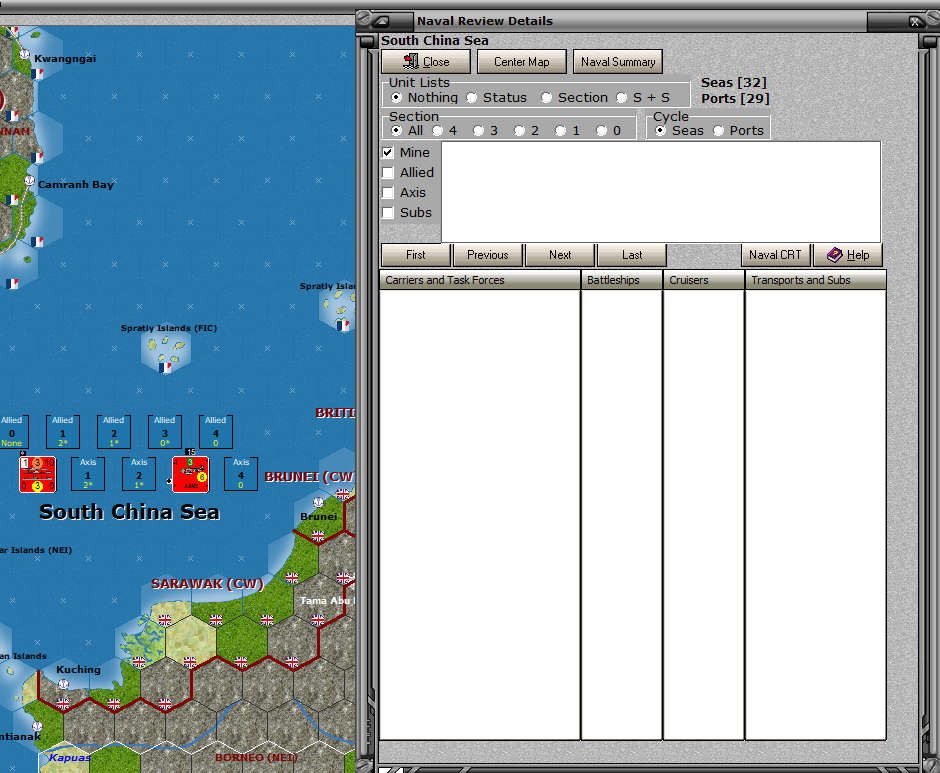940x773 pixels.
Task: Click the white unit list text area
Action: point(661,192)
